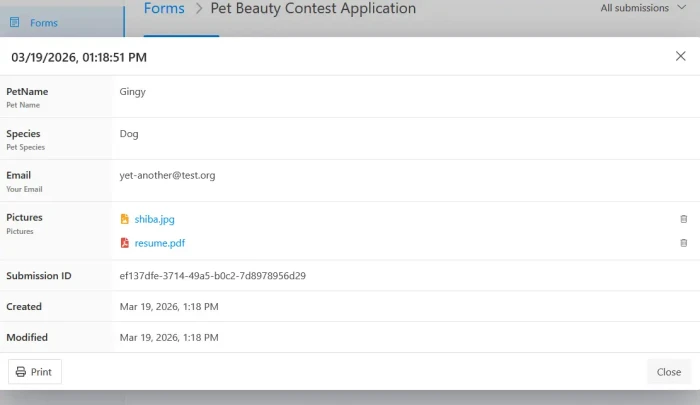Click the shiba.jpg image file icon

(125, 219)
